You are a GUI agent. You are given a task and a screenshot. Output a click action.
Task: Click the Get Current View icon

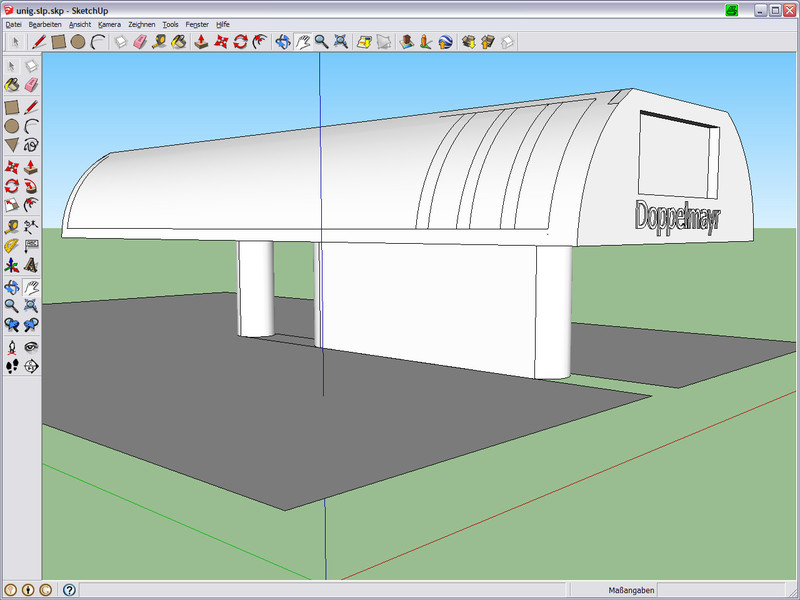(x=364, y=42)
